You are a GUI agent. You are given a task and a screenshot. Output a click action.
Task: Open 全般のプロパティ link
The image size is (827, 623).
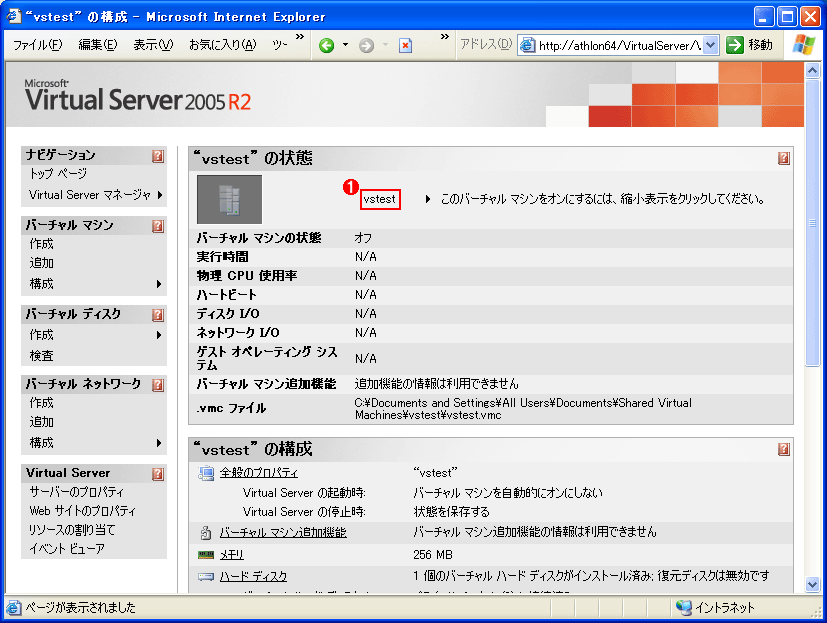(258, 473)
